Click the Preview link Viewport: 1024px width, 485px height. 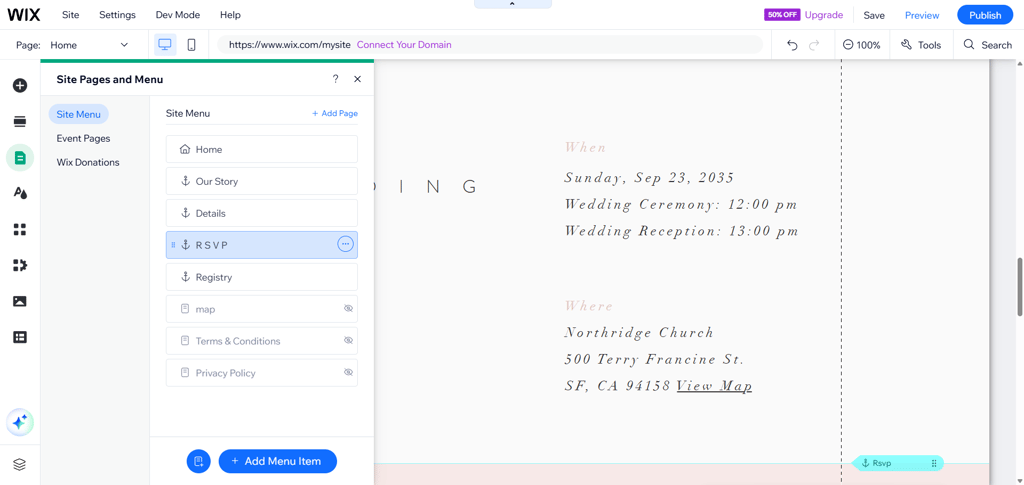click(921, 15)
